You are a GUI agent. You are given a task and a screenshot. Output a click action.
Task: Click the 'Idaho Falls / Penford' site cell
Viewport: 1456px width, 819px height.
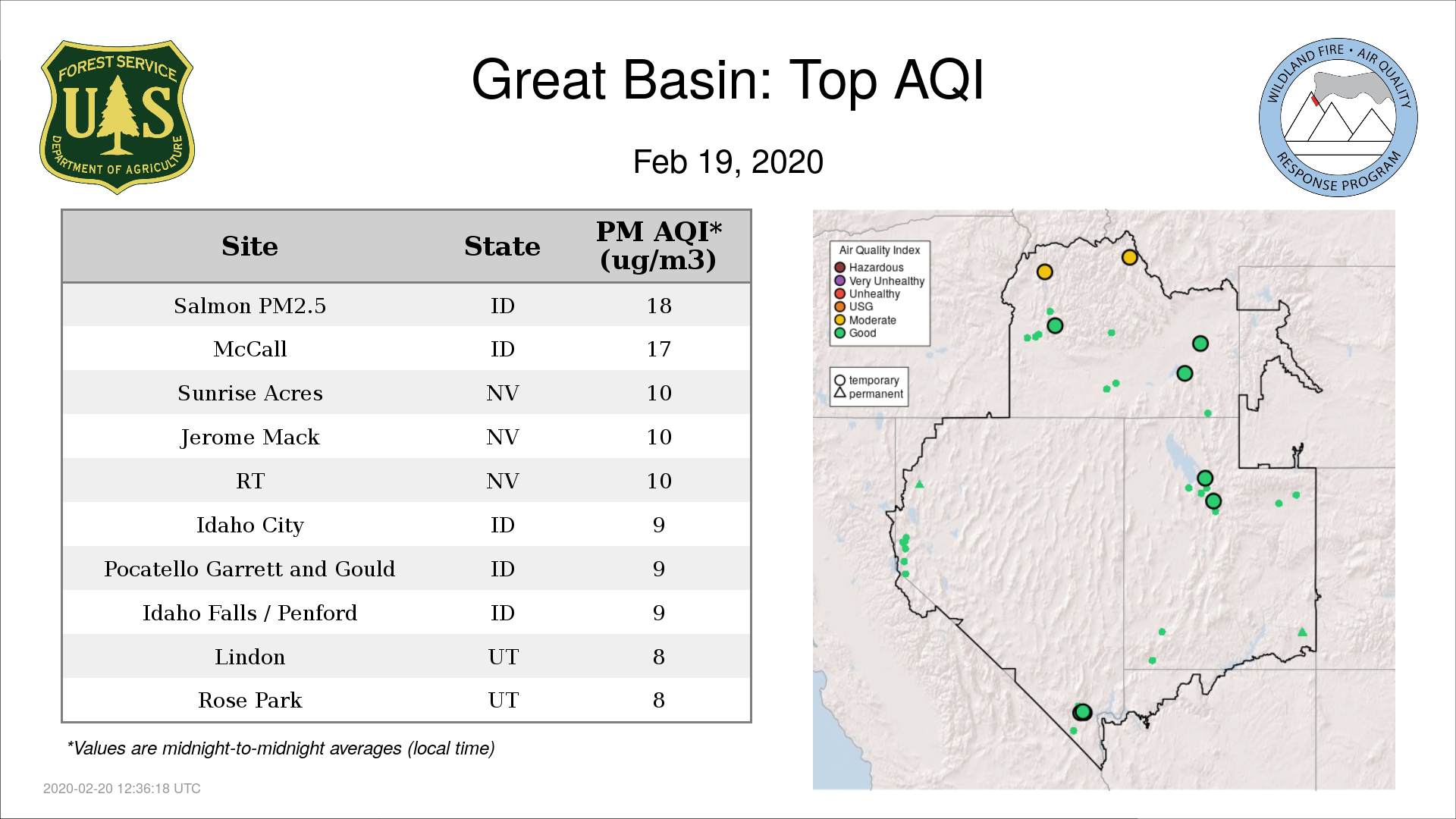coord(249,613)
